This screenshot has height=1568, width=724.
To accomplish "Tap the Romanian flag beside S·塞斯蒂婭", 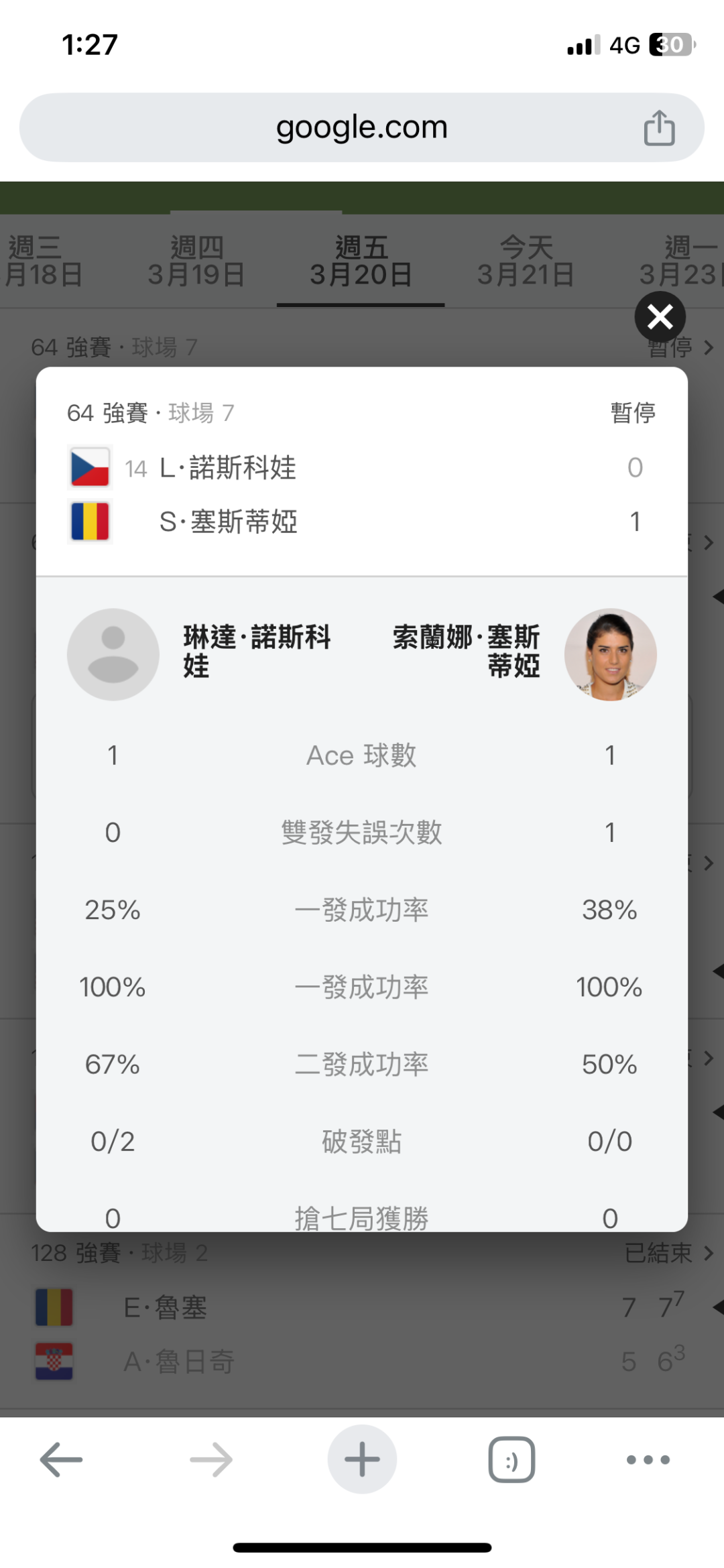I will click(90, 522).
